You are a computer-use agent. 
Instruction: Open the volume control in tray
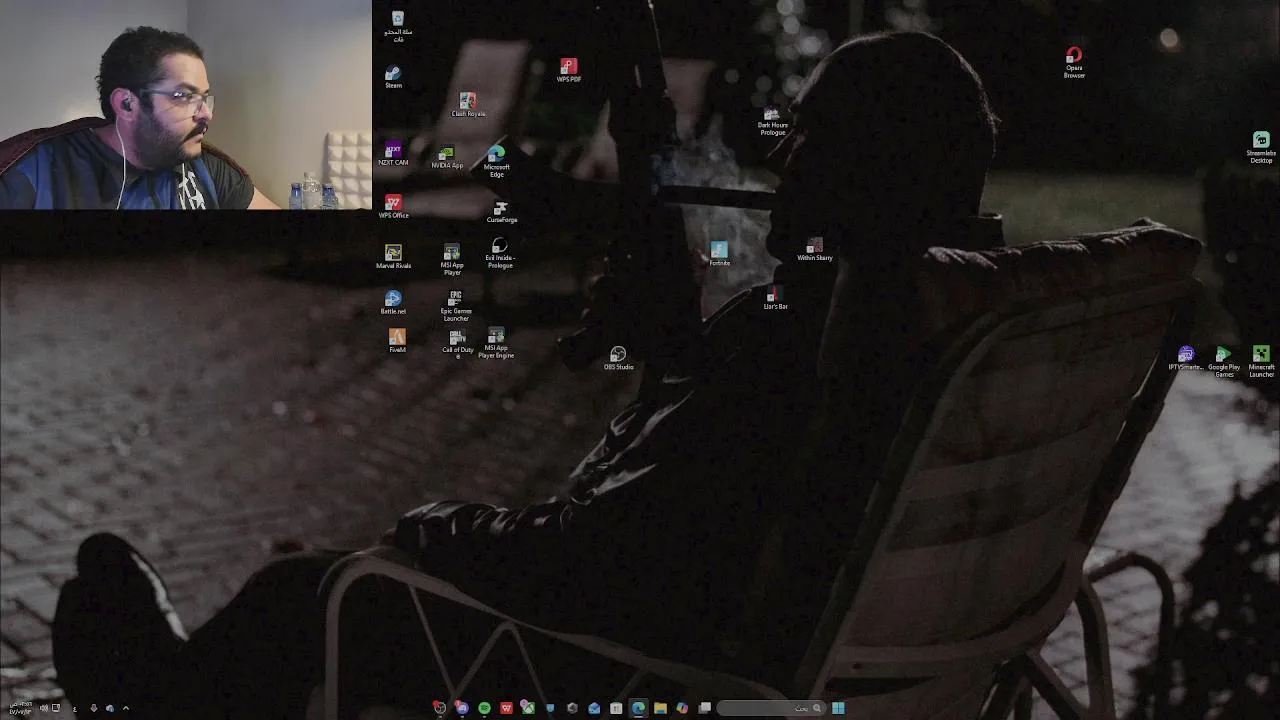pyautogui.click(x=43, y=708)
